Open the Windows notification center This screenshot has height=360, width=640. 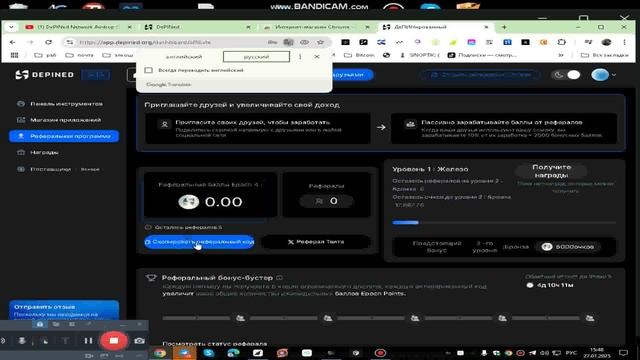click(x=624, y=353)
